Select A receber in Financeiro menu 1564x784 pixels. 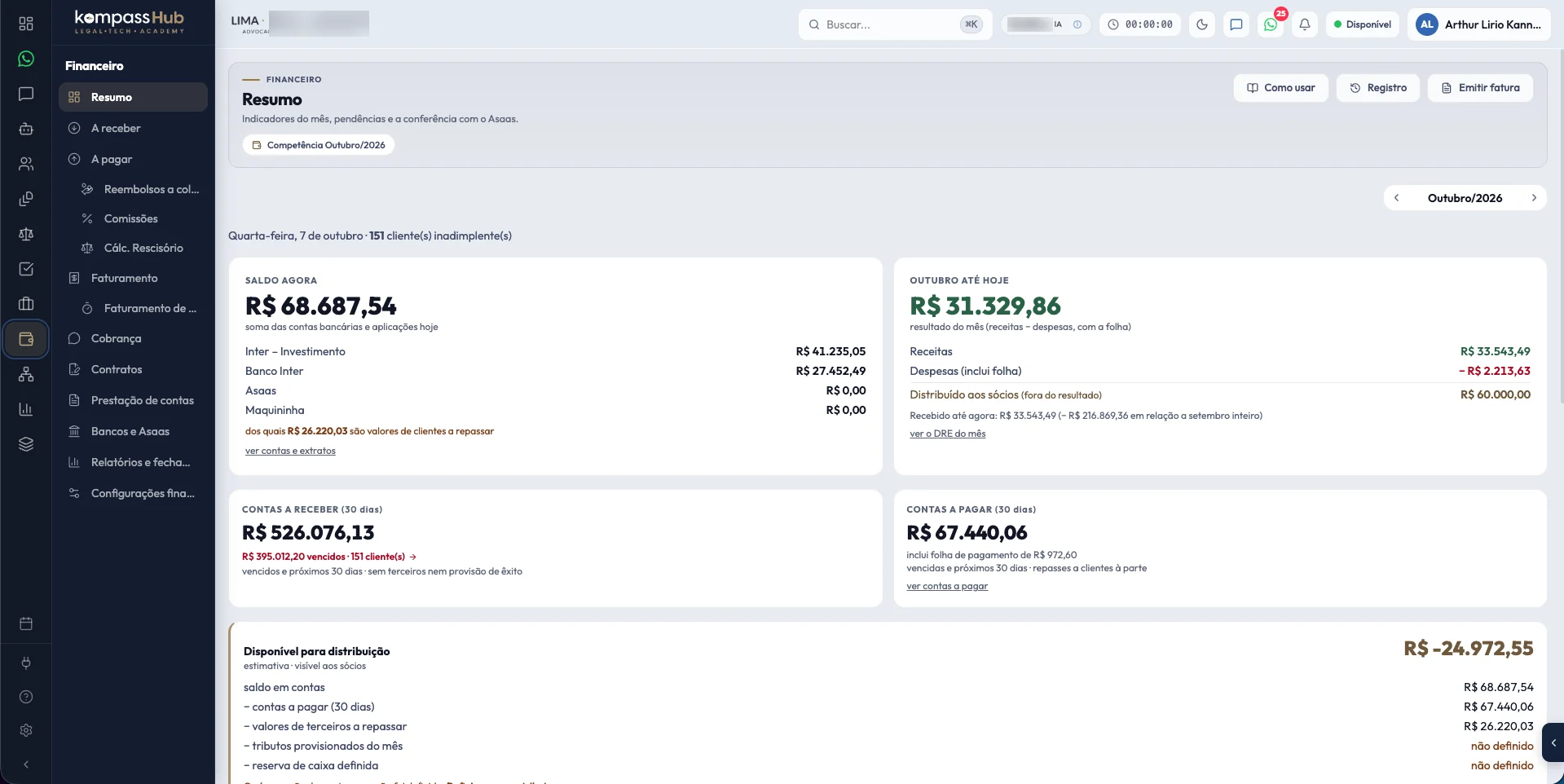click(x=133, y=128)
